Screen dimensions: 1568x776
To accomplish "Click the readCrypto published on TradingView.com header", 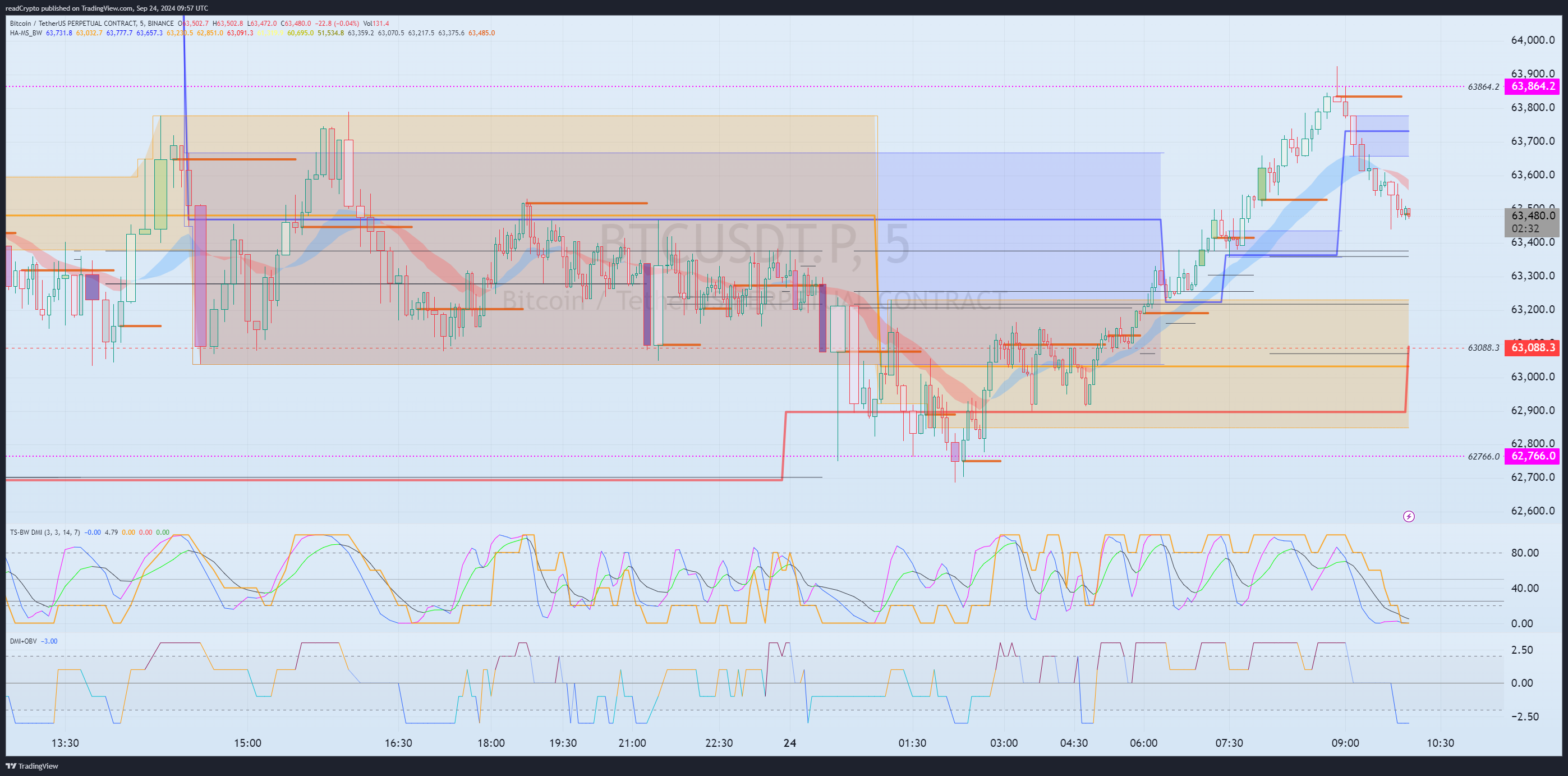I will tap(107, 8).
